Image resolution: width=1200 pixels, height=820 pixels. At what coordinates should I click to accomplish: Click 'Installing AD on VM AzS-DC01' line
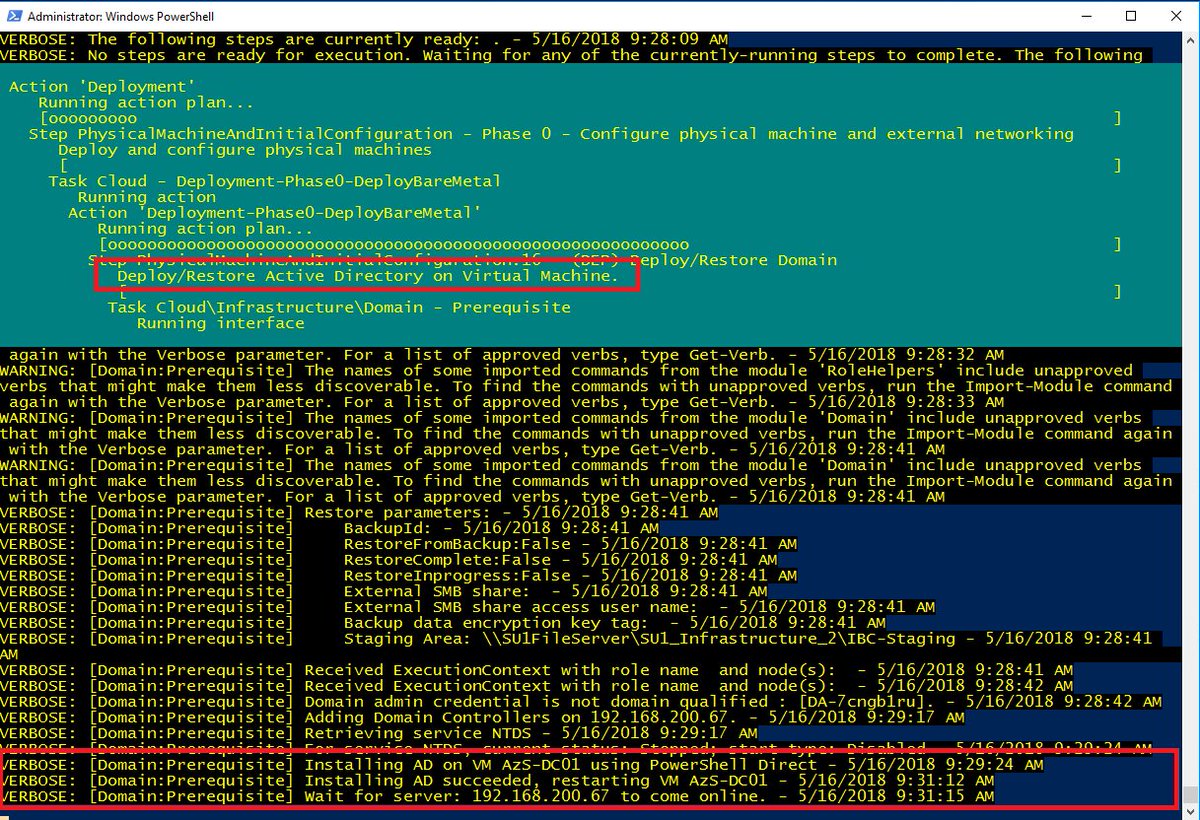click(521, 765)
